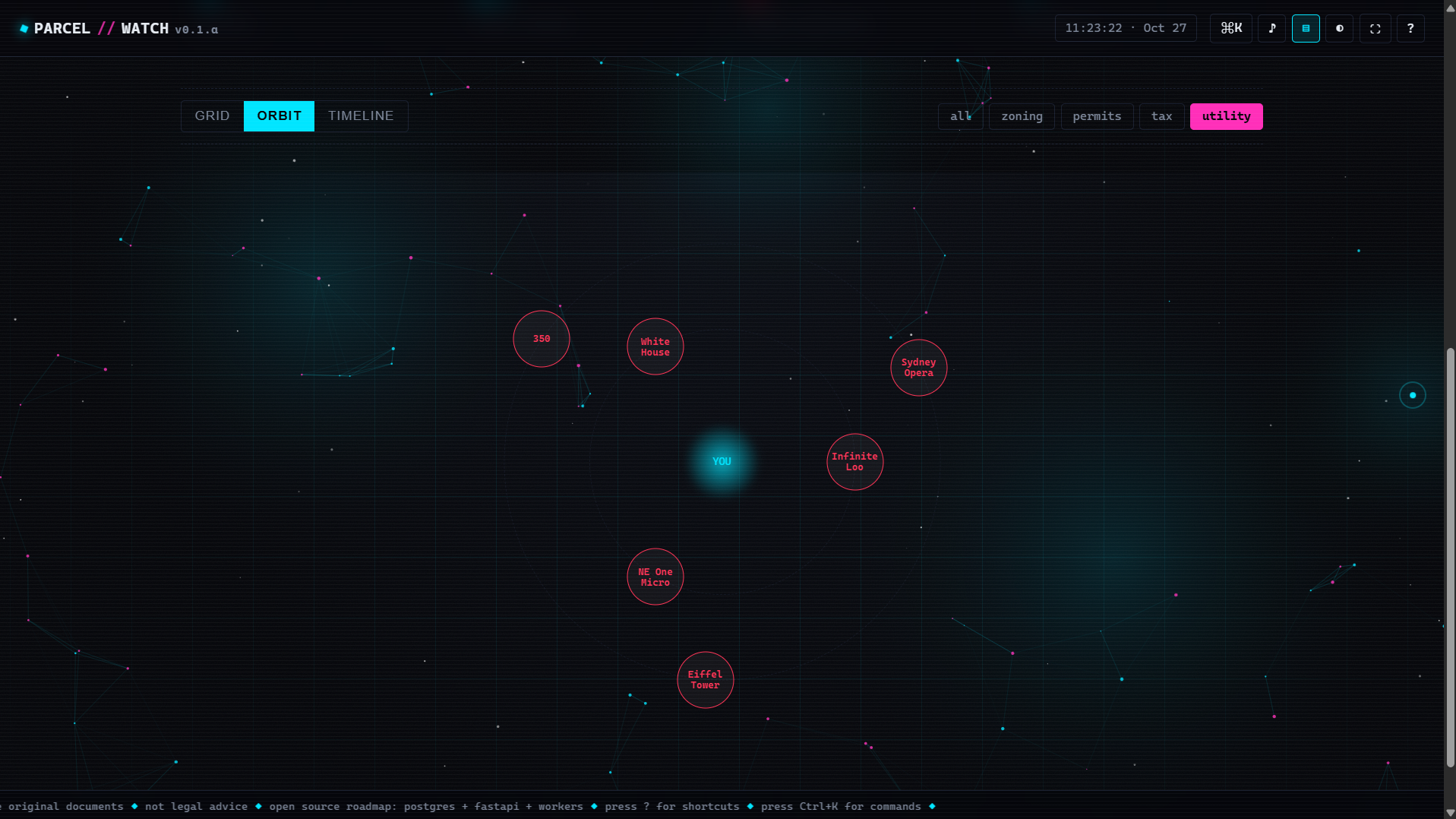Click the clock showing 11:23:22 · Oct 27

click(x=1126, y=28)
